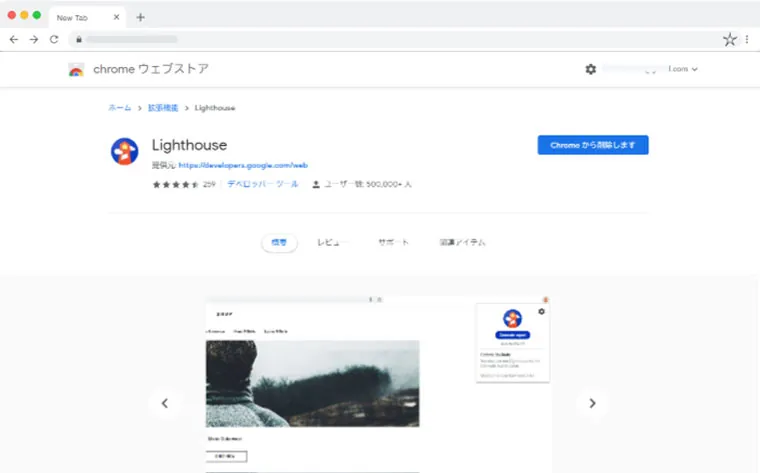This screenshot has height=473, width=760.
Task: Reload the page with the refresh icon
Action: pyautogui.click(x=54, y=39)
